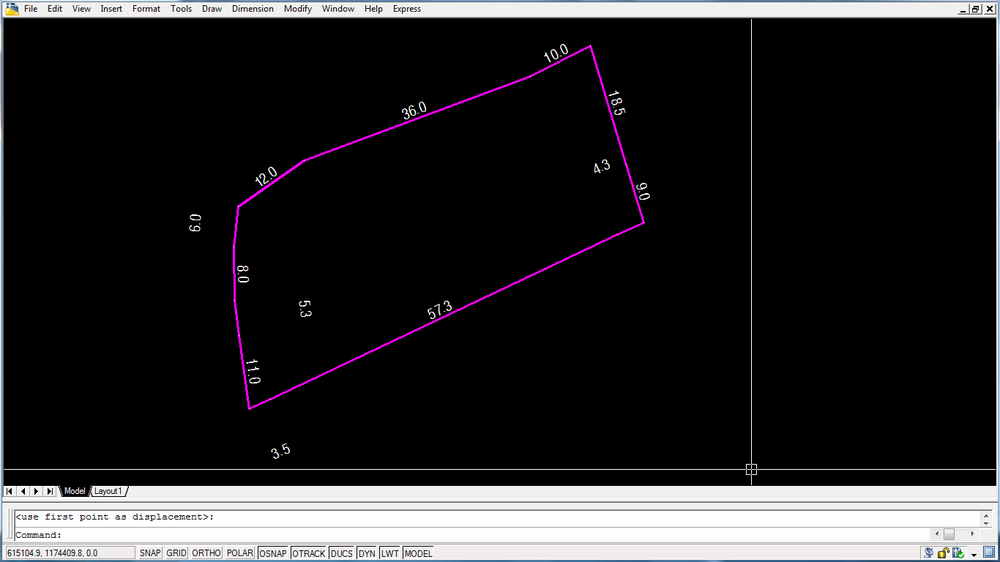Select the 5.3 text label
1000x562 pixels.
304,309
